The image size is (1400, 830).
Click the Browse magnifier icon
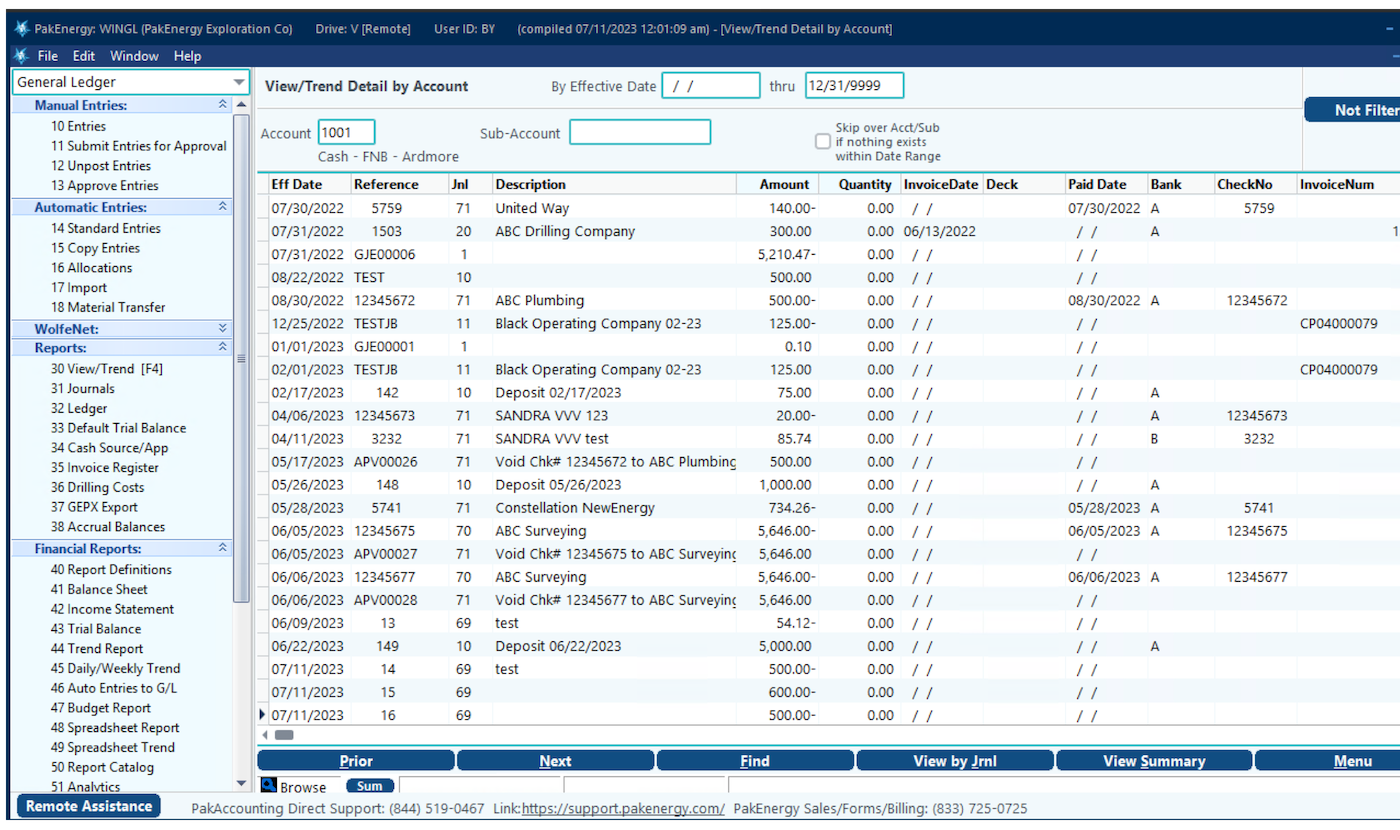click(268, 786)
